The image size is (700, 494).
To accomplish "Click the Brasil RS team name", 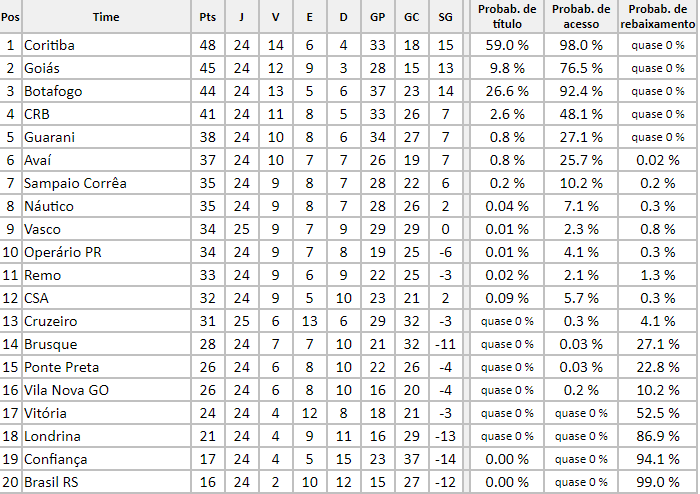I will click(x=53, y=482).
